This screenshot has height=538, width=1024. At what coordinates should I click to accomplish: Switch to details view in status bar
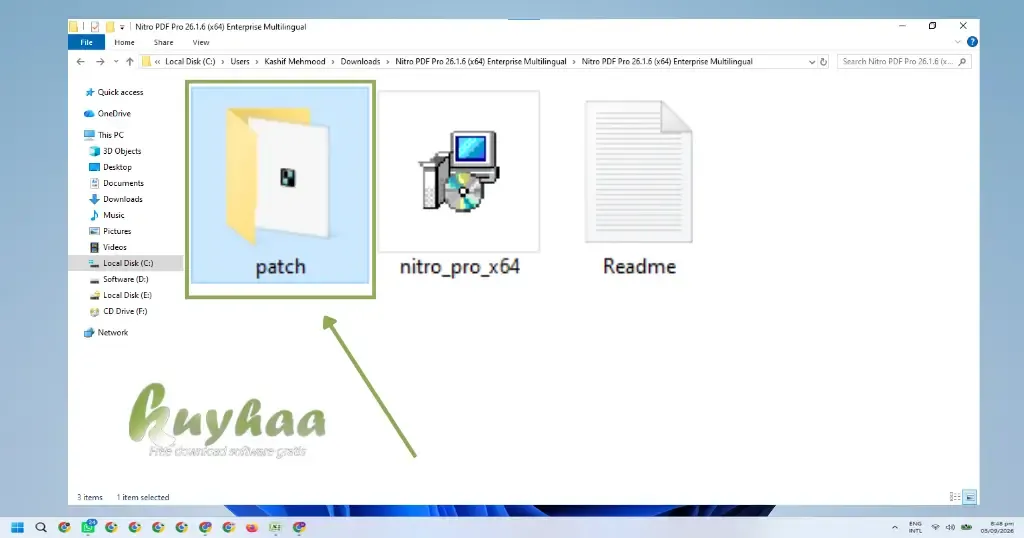[955, 498]
